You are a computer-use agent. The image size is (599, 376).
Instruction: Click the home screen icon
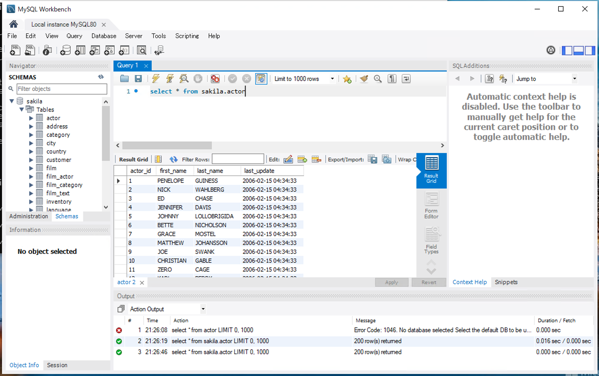click(13, 24)
